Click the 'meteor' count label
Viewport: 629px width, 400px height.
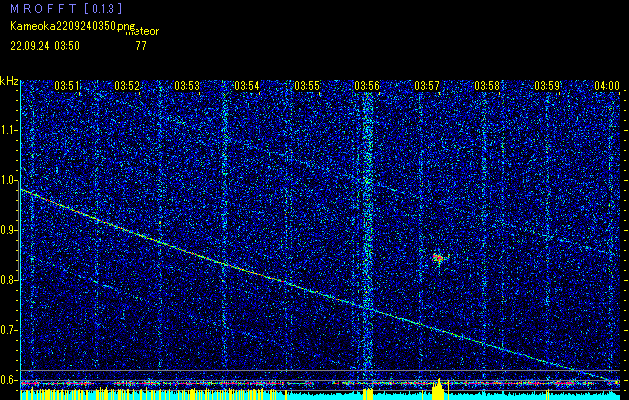coord(142,32)
